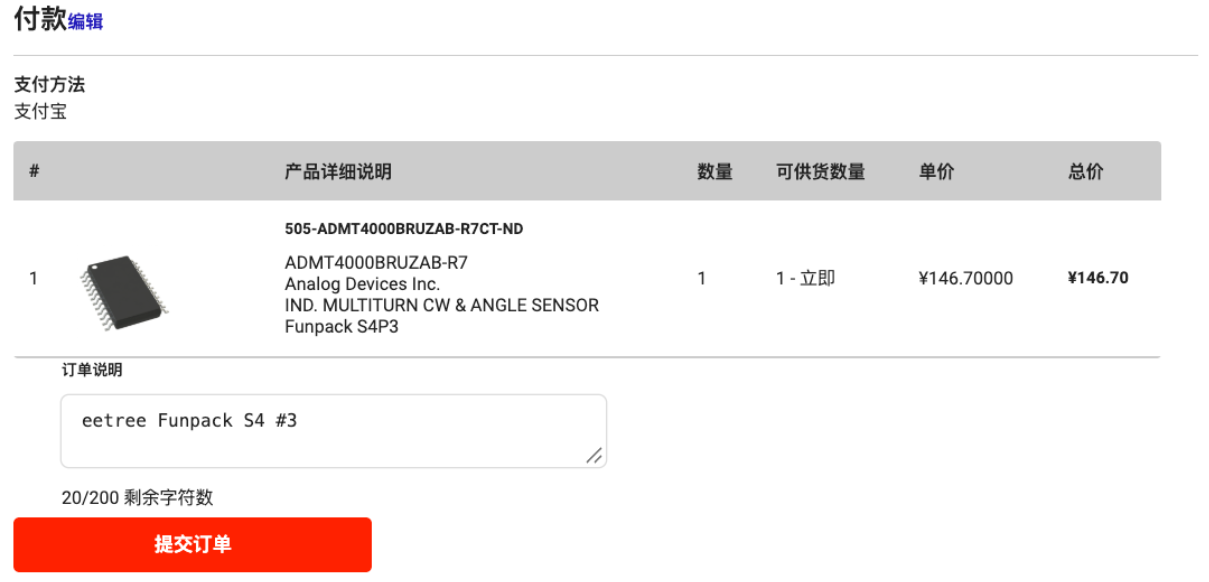Click the 单价 column header
1209x582 pixels.
[937, 171]
